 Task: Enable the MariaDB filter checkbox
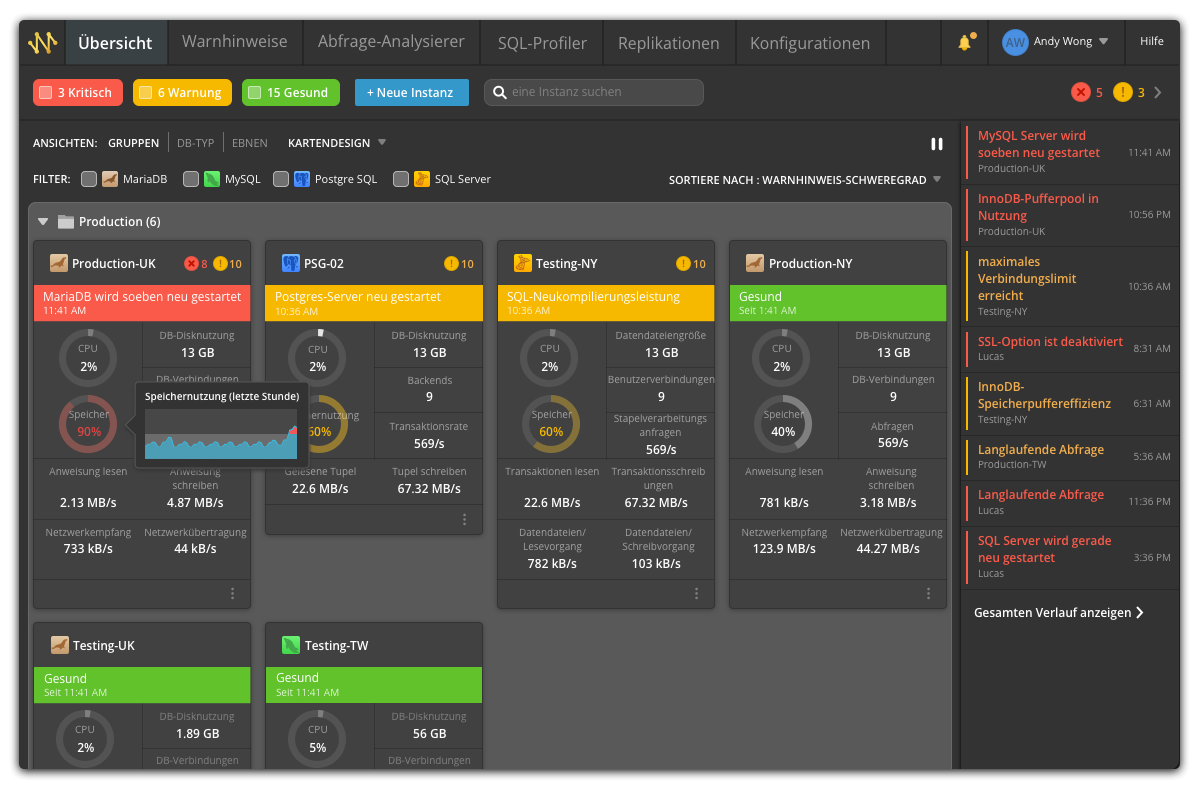tap(89, 179)
